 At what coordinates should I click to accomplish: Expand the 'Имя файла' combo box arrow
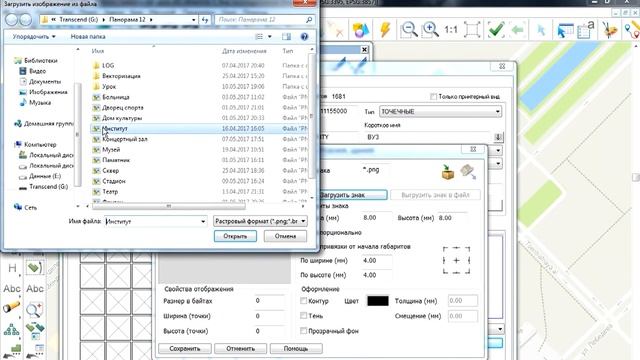coord(203,221)
